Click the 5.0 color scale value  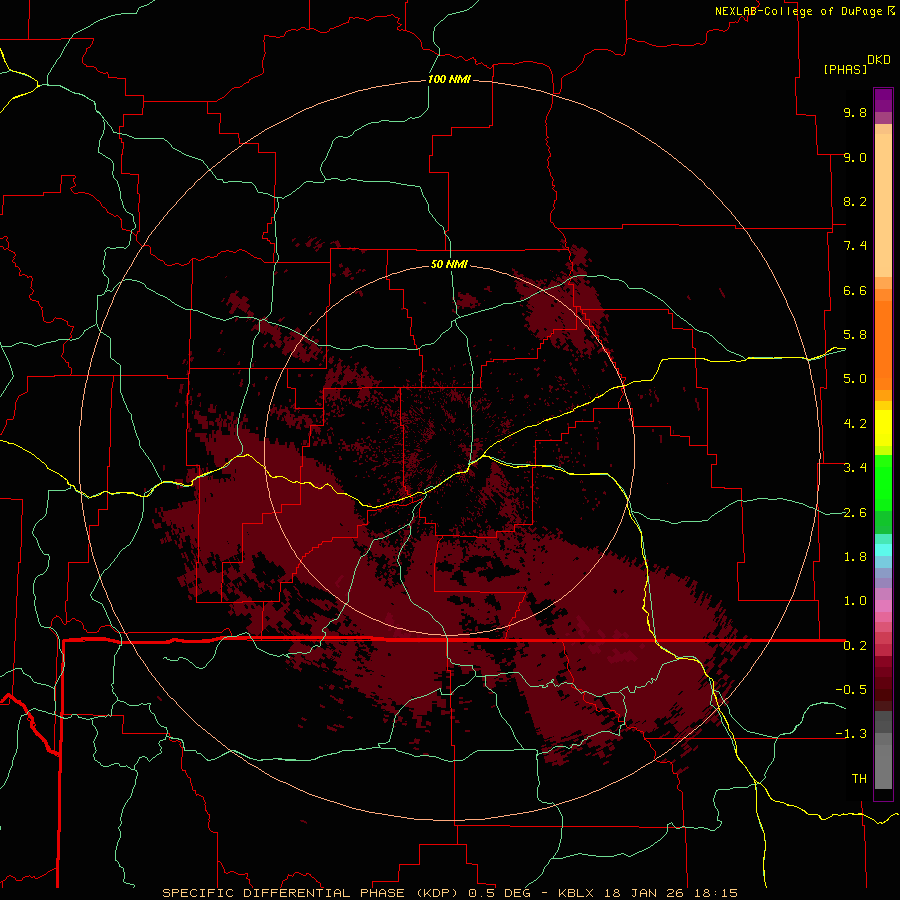tap(855, 379)
